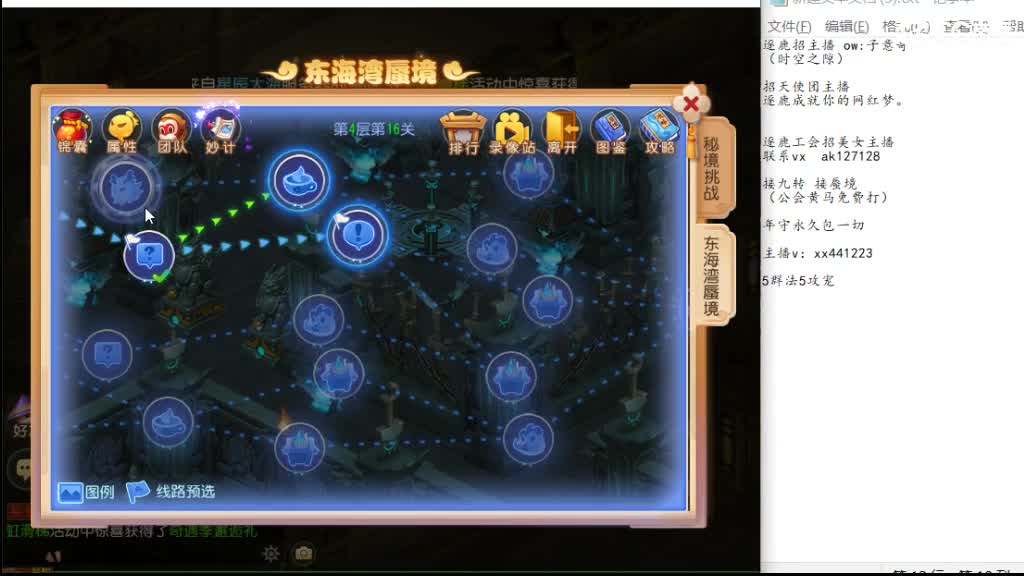
Task: Open the 团队 team icon
Action: coord(172,131)
